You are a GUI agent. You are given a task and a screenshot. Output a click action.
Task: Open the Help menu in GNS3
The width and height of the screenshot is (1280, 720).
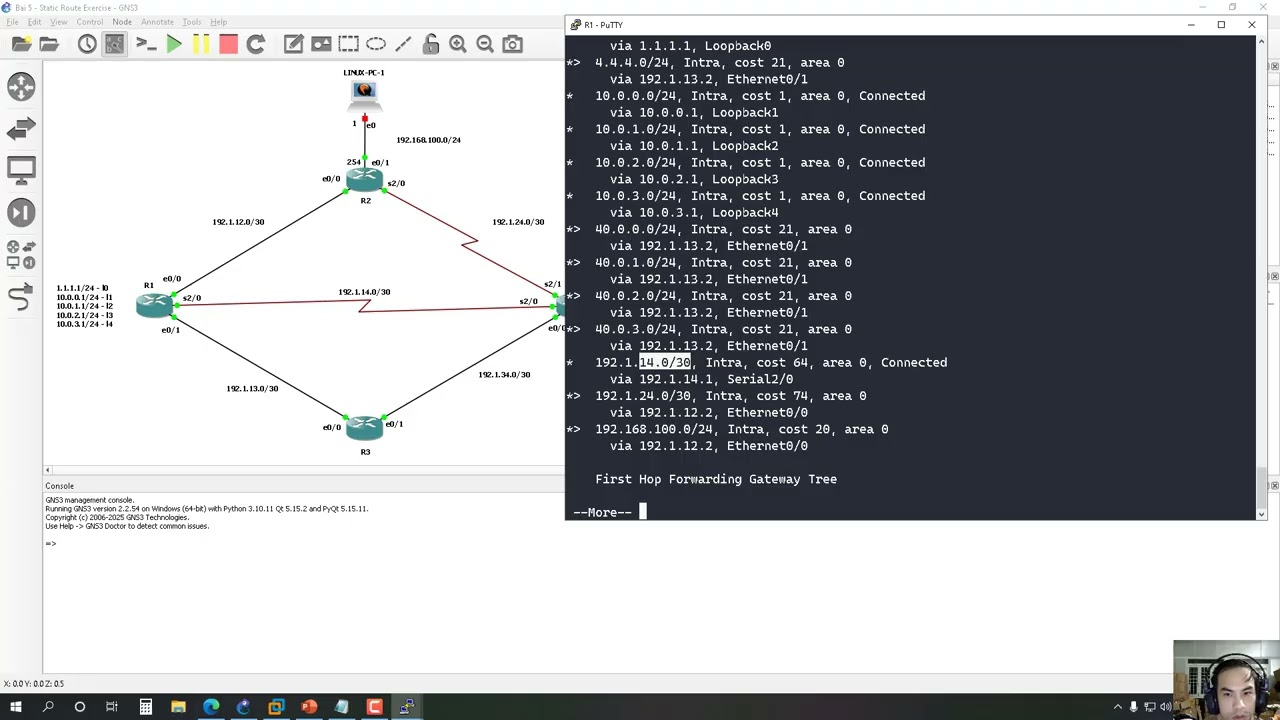coord(218,22)
